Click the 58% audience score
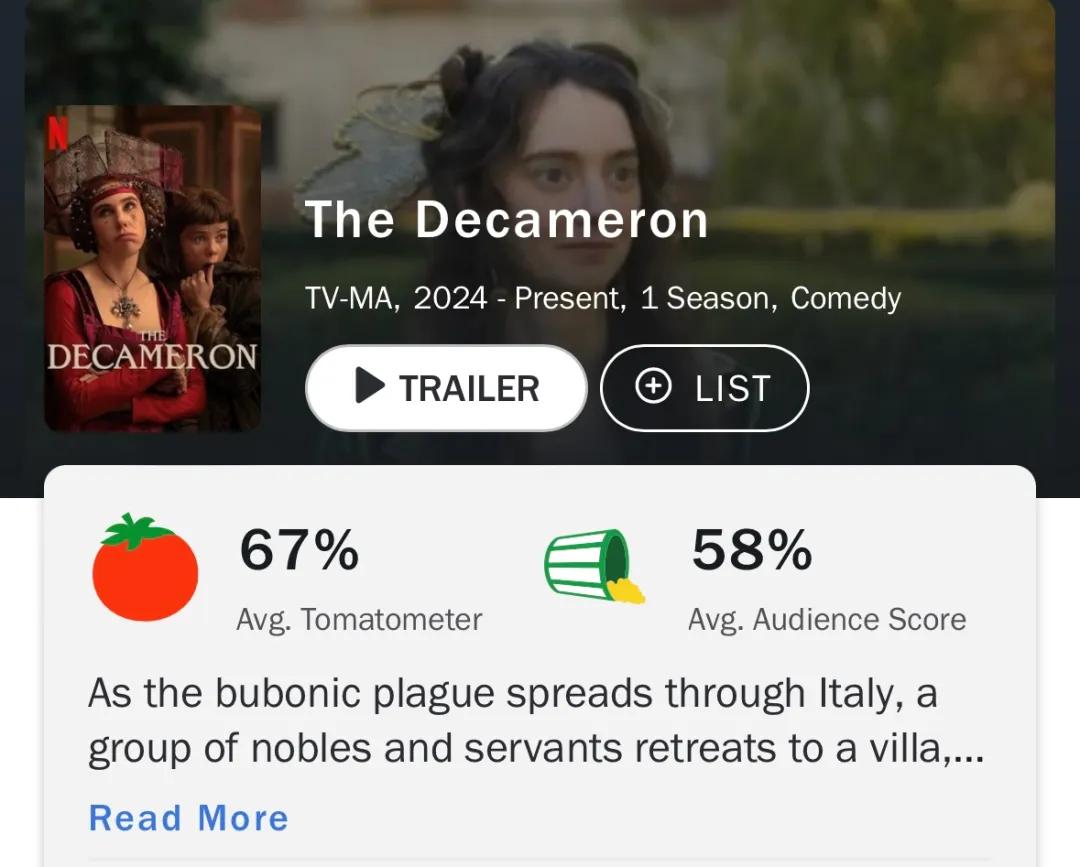Screen dimensions: 1080x867 click(x=752, y=550)
